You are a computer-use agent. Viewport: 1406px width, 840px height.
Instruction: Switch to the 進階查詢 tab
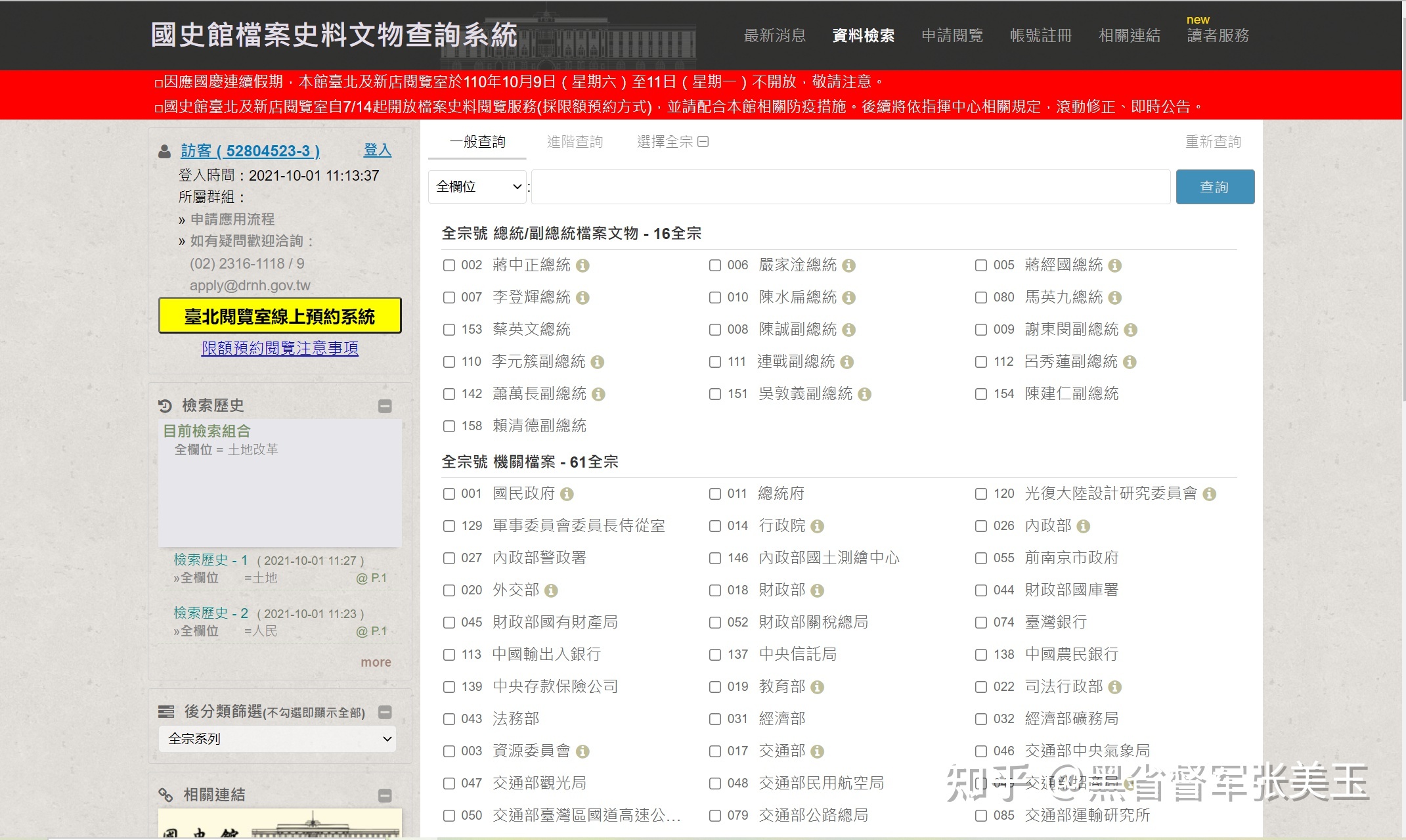[574, 142]
